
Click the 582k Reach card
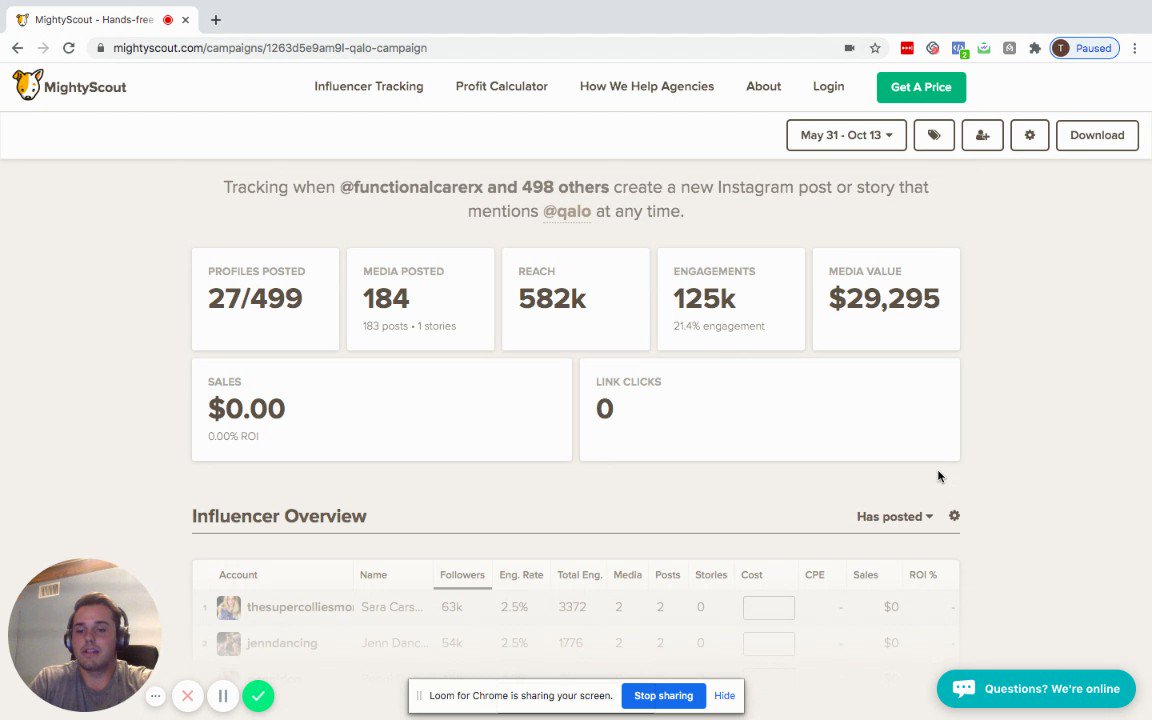click(576, 299)
